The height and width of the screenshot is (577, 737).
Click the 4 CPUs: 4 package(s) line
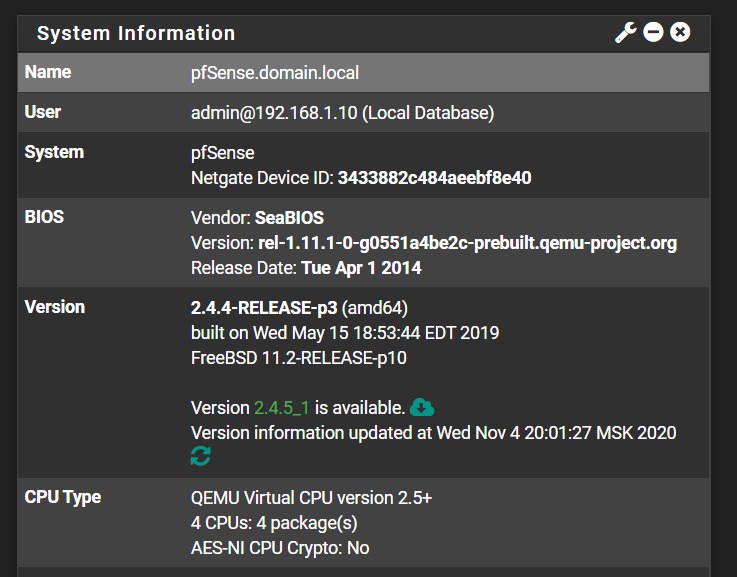[x=274, y=523]
